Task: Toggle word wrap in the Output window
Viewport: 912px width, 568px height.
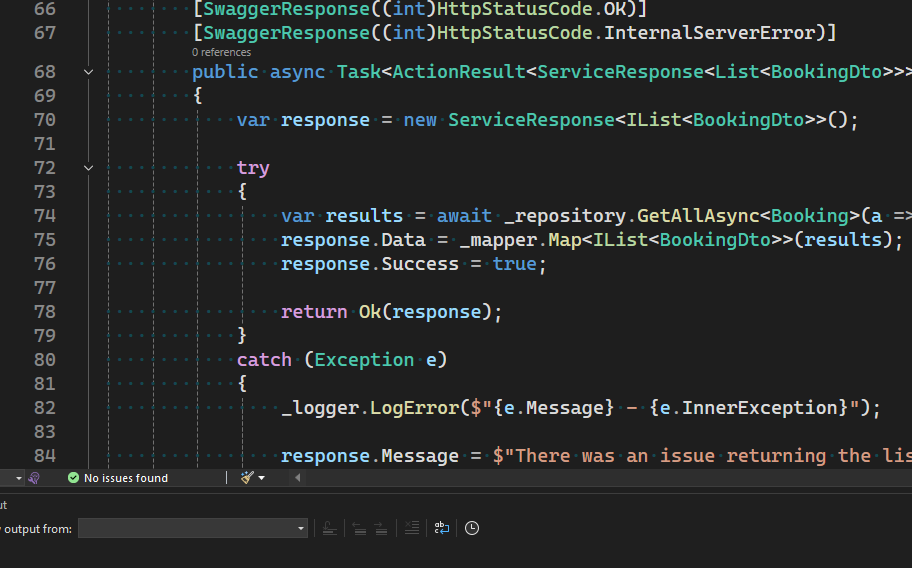Action: pos(442,528)
